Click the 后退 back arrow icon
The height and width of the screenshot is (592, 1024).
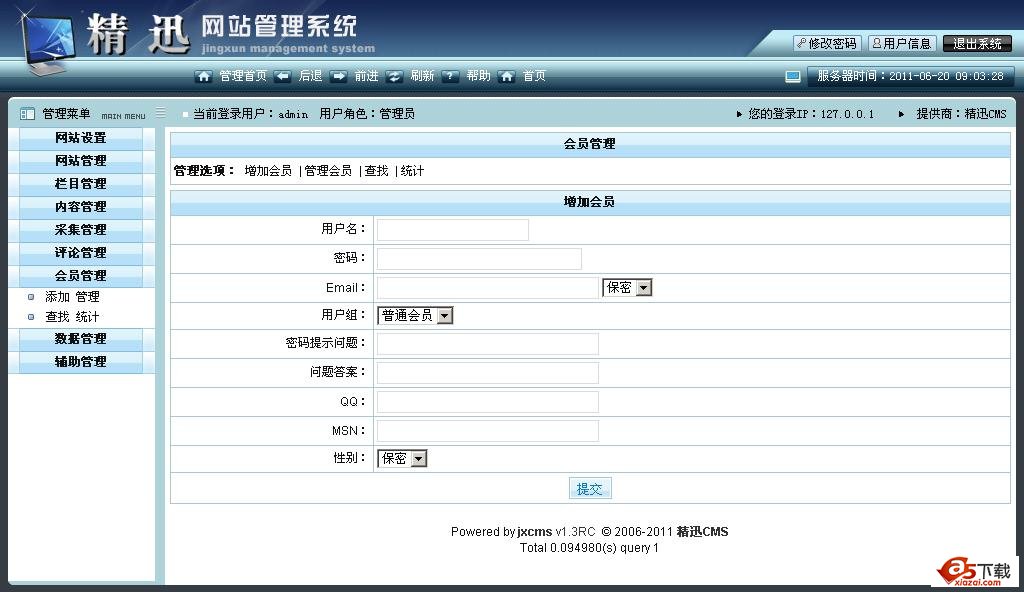pos(282,76)
